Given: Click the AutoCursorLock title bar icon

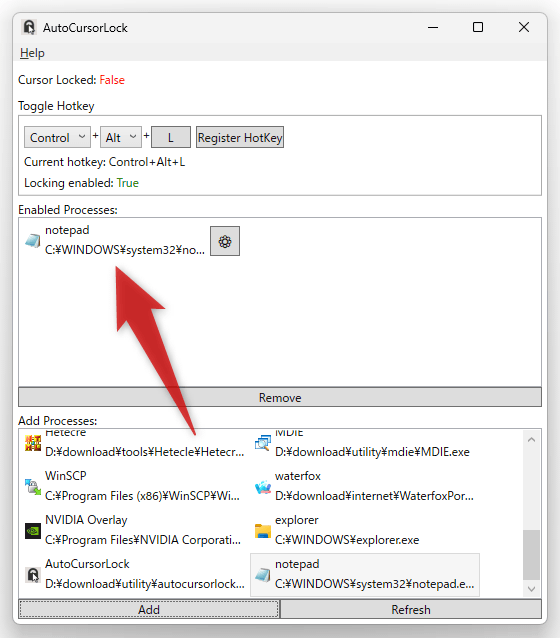Looking at the screenshot, I should pyautogui.click(x=29, y=27).
